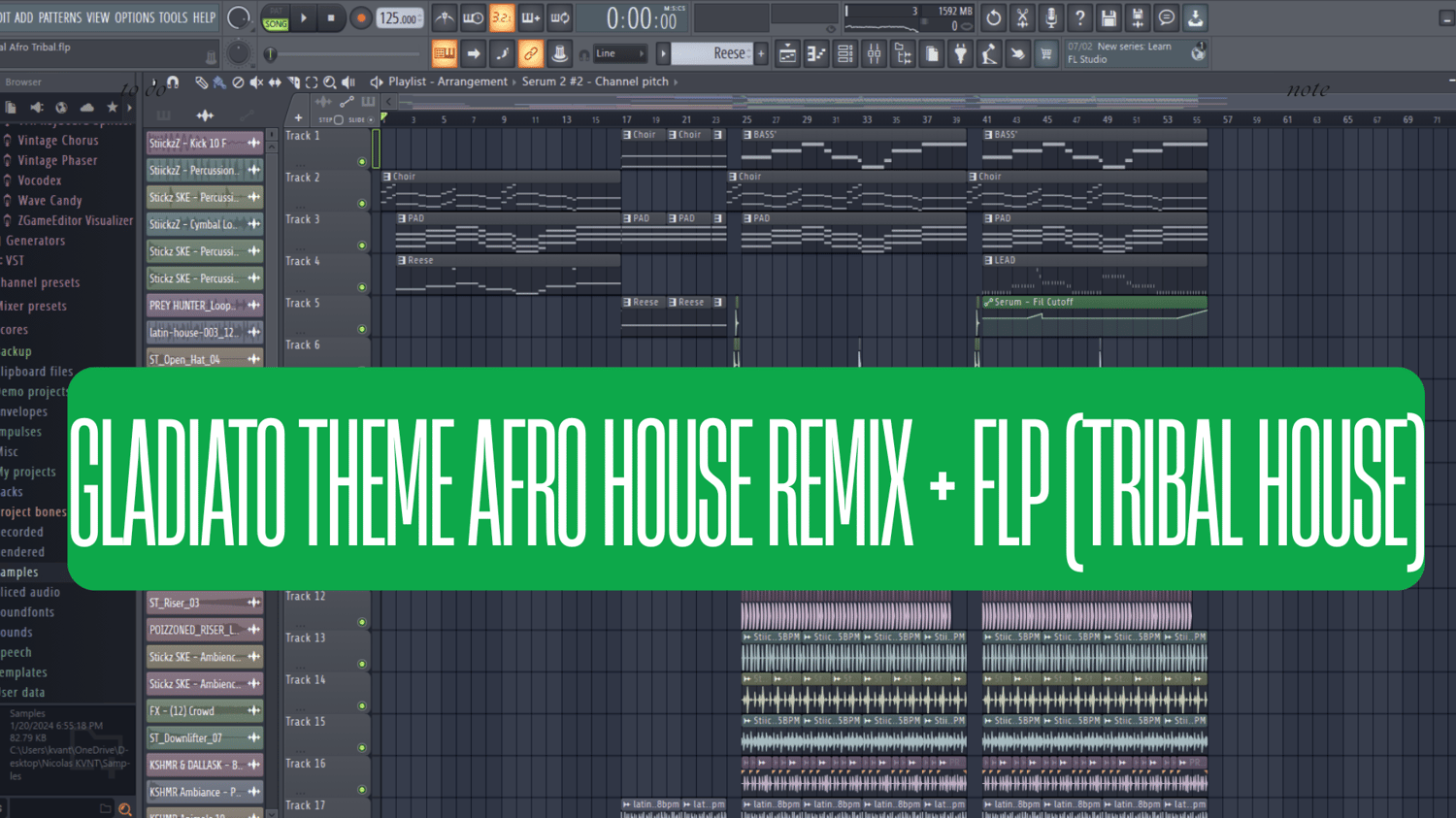1456x818 pixels.
Task: Toggle the recording countdown button
Action: (x=502, y=18)
